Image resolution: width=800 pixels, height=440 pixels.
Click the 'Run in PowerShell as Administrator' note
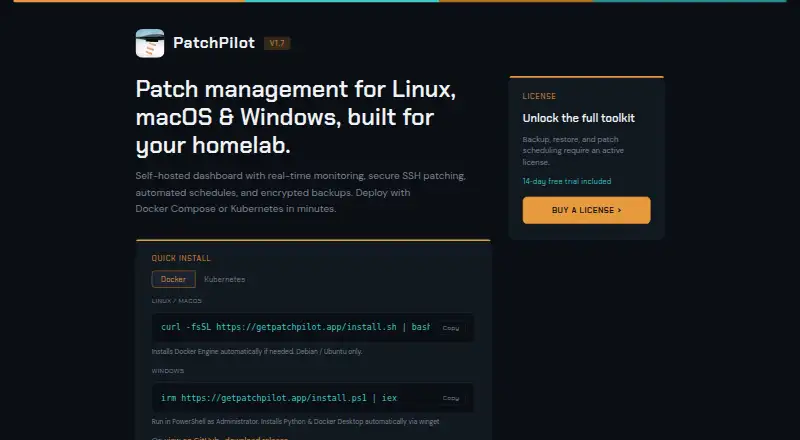(295, 422)
